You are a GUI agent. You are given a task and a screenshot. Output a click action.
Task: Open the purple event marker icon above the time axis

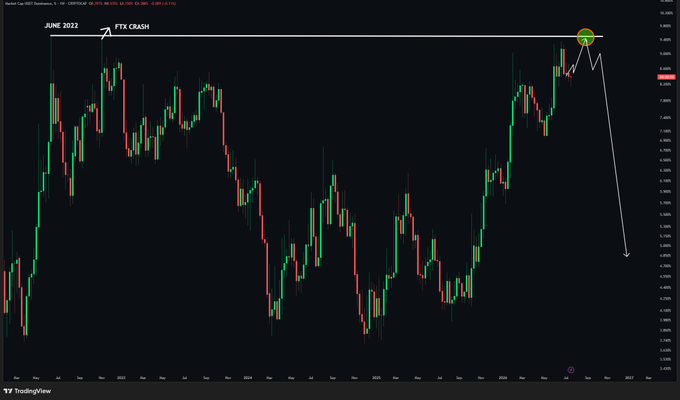pos(571,370)
